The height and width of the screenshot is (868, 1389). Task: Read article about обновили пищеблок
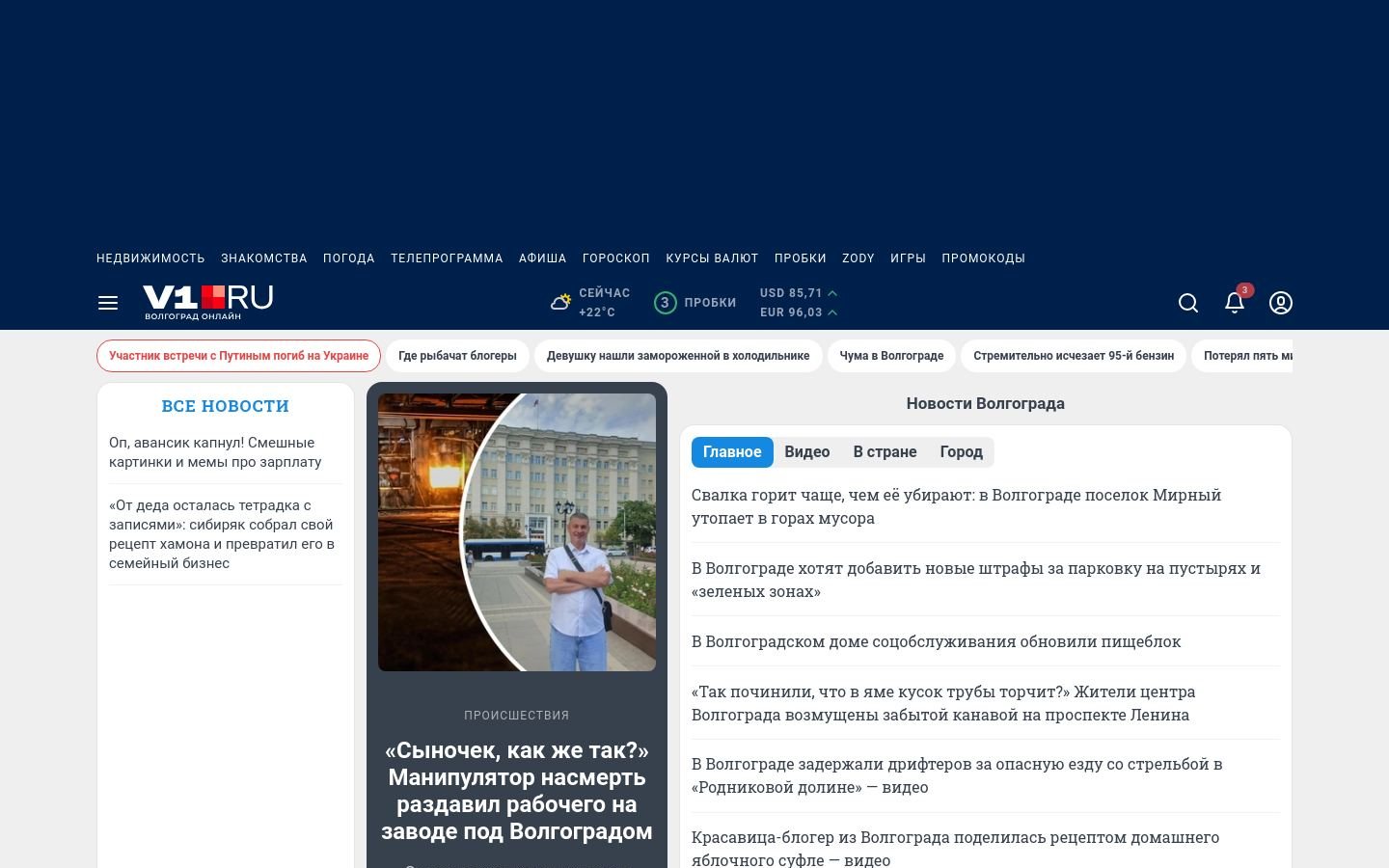coord(936,641)
